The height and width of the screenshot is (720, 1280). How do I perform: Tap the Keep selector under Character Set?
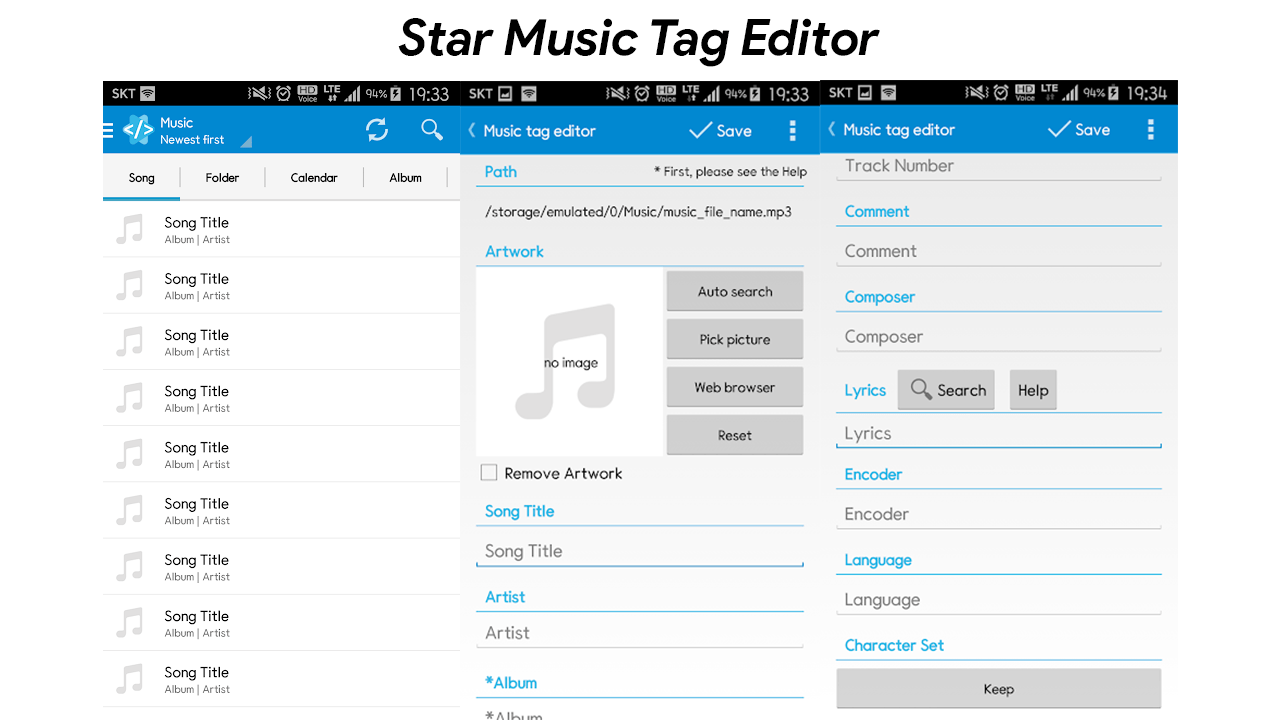point(998,688)
